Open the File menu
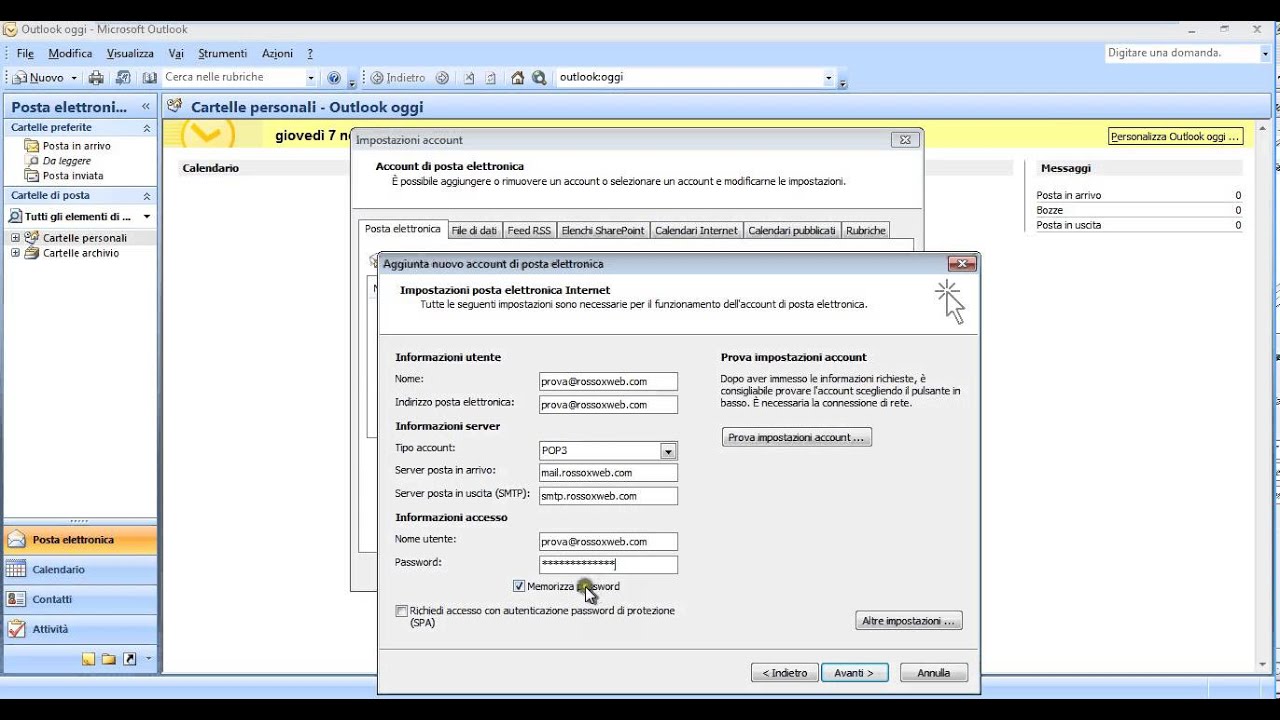 click(x=25, y=54)
